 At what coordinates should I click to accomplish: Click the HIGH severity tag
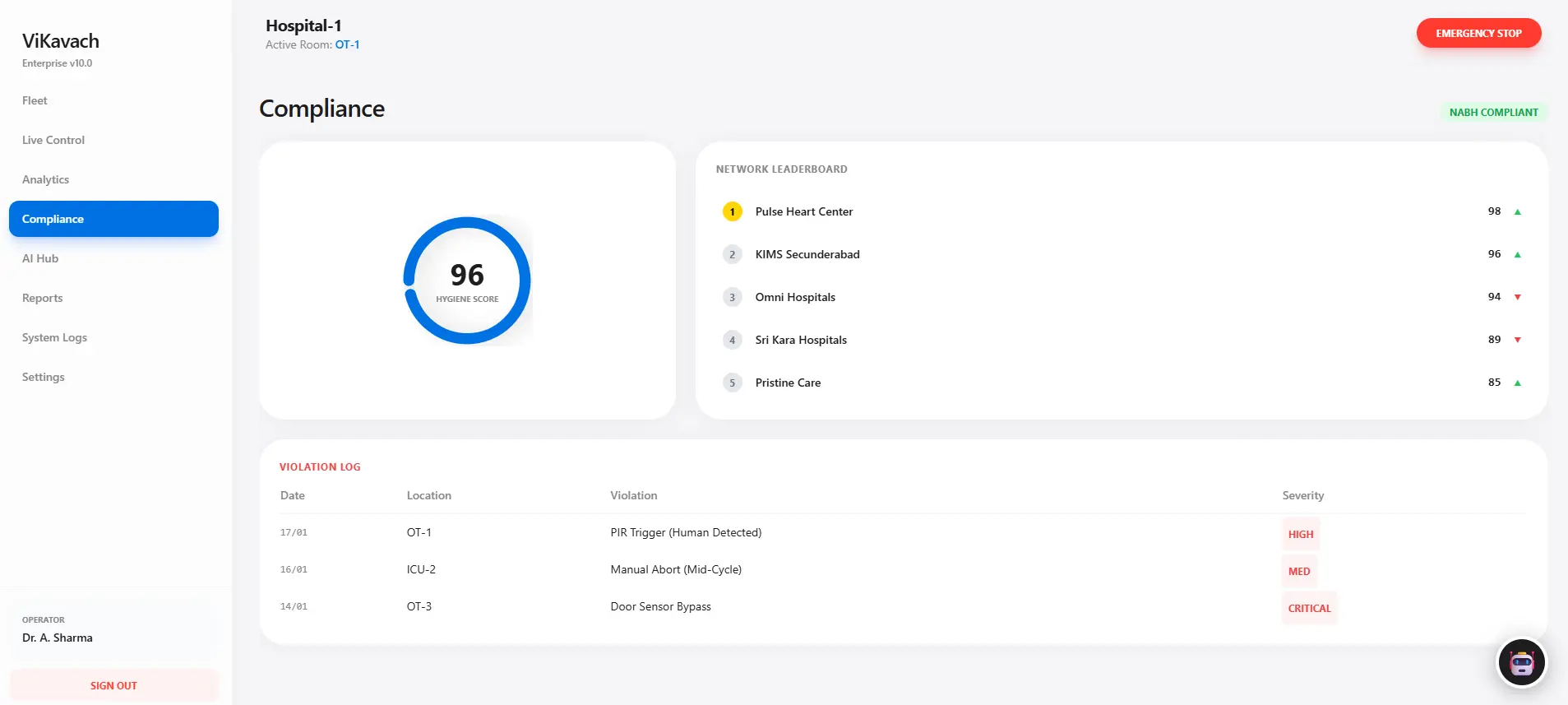click(1301, 534)
